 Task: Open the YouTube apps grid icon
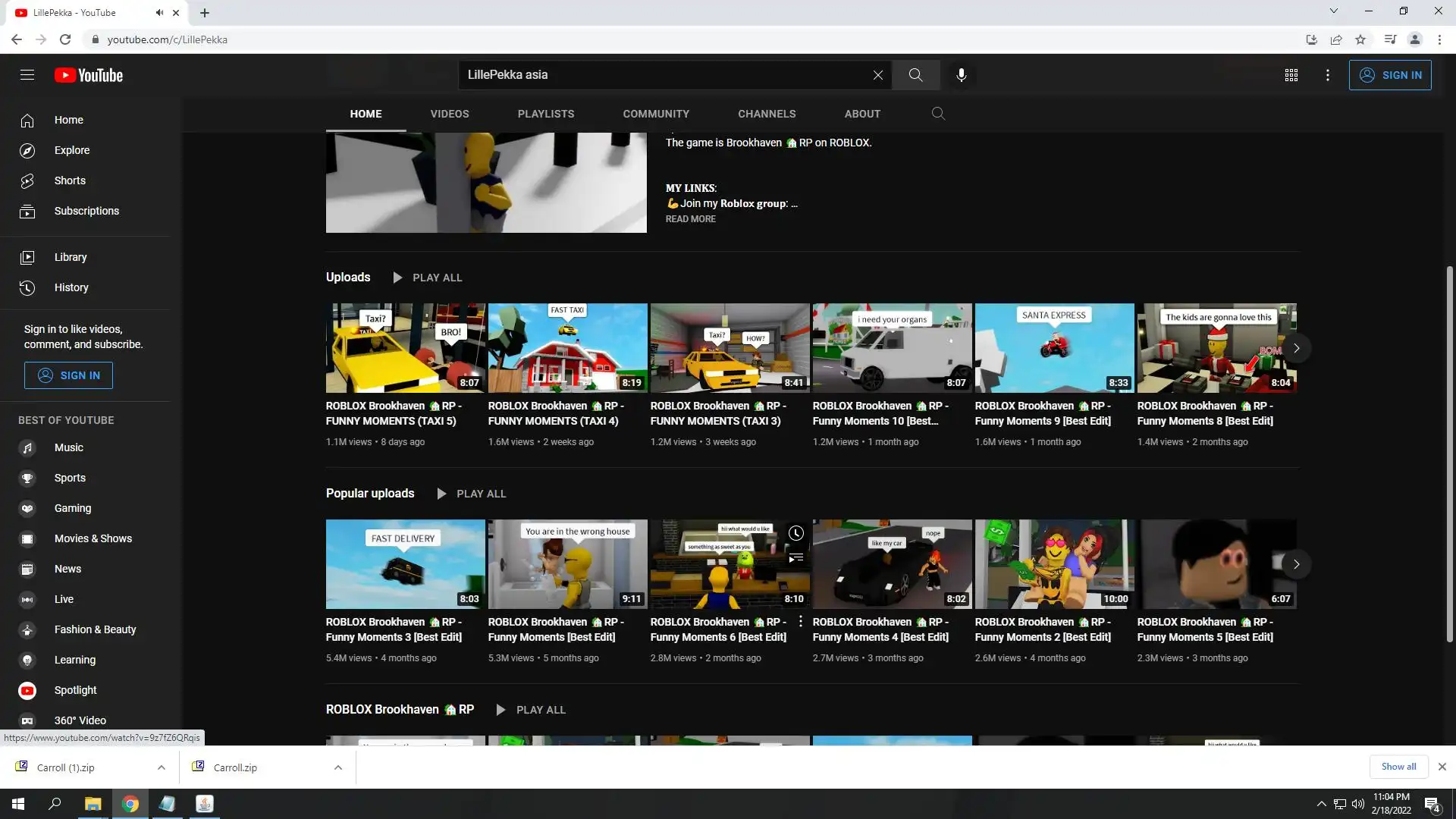point(1291,75)
